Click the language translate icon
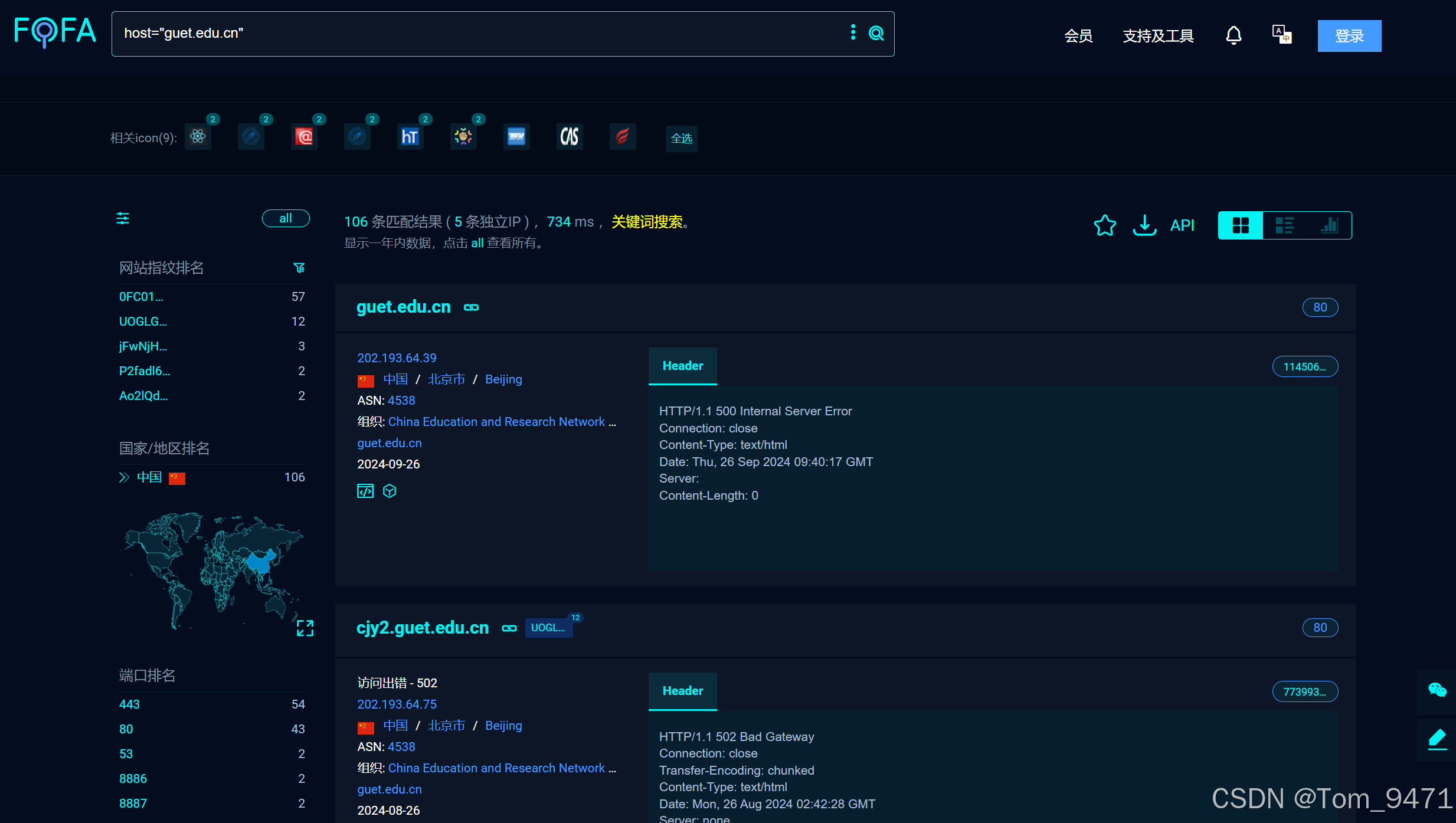Image resolution: width=1456 pixels, height=823 pixels. pyautogui.click(x=1281, y=35)
